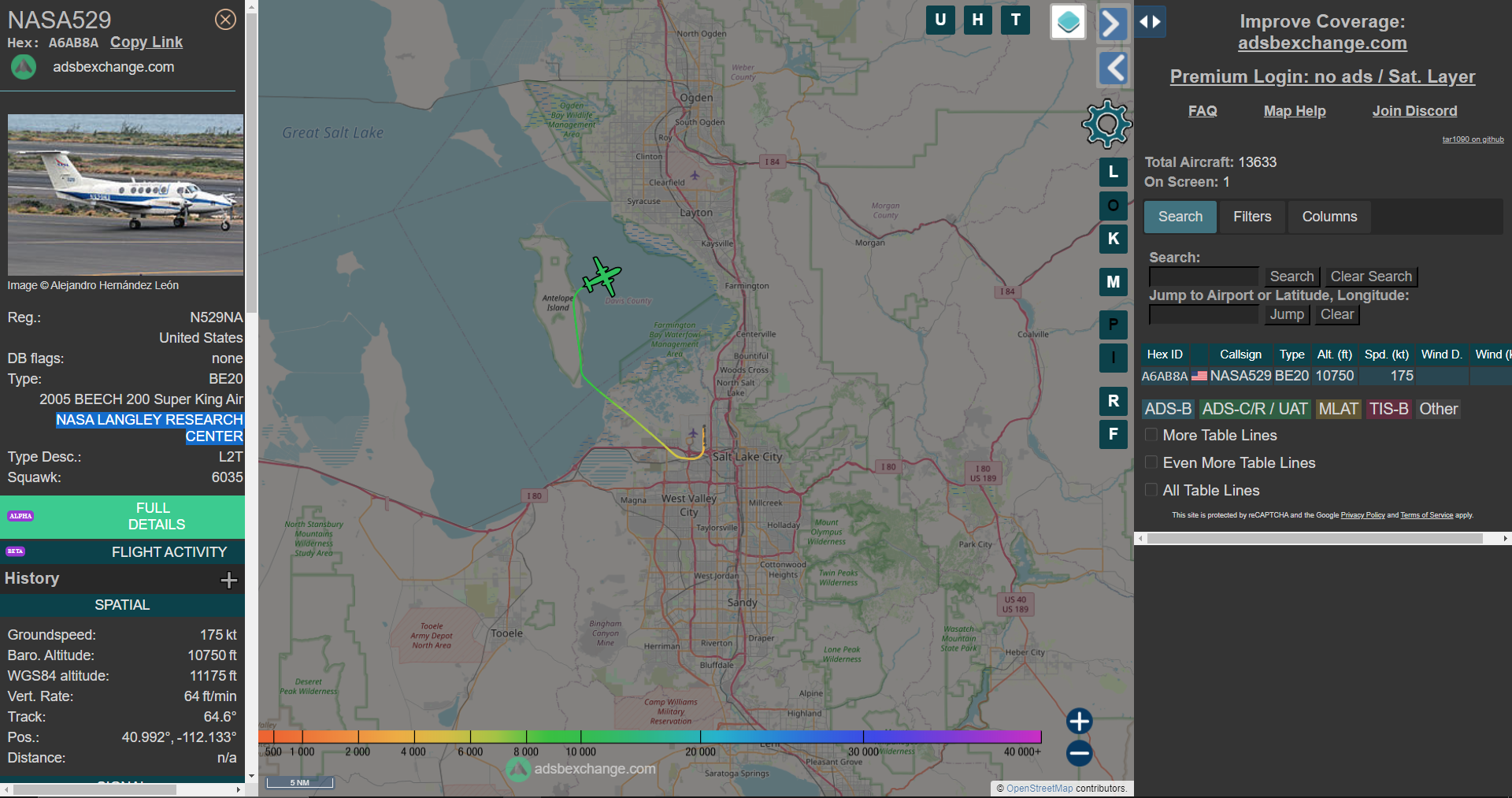This screenshot has height=798, width=1512.
Task: Open tar1090 on github link
Action: 1473,139
